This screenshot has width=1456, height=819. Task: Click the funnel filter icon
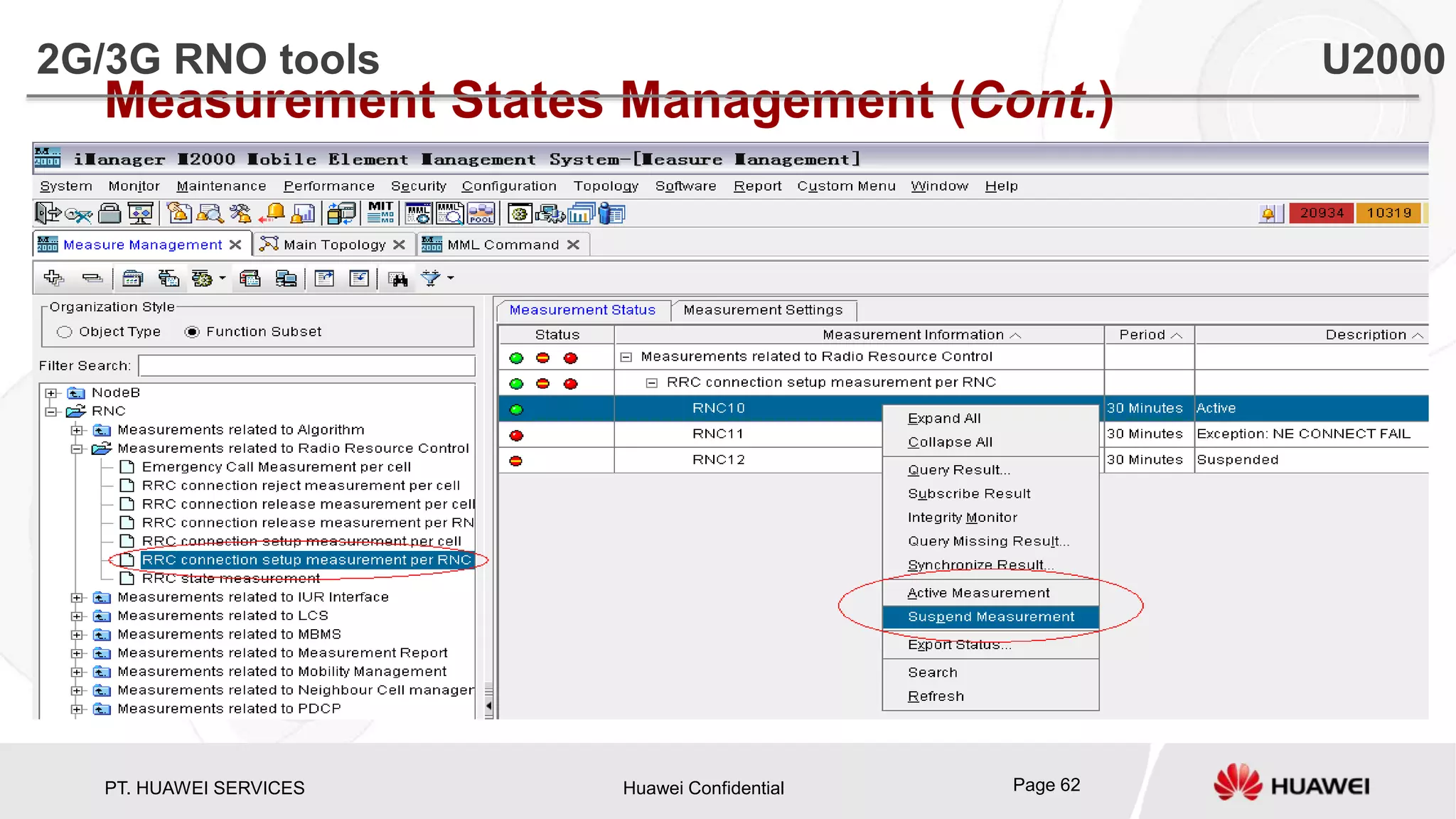pos(430,278)
